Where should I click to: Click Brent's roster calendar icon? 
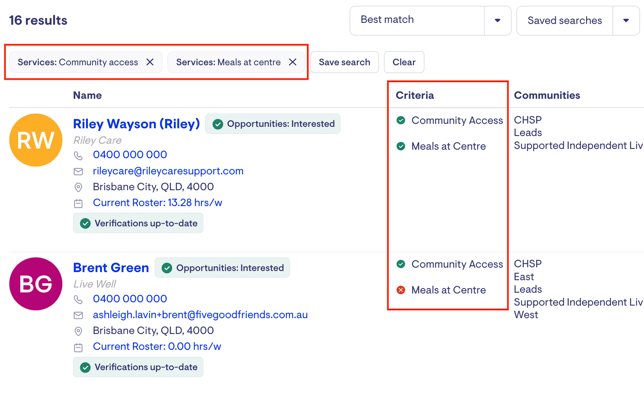click(x=78, y=347)
